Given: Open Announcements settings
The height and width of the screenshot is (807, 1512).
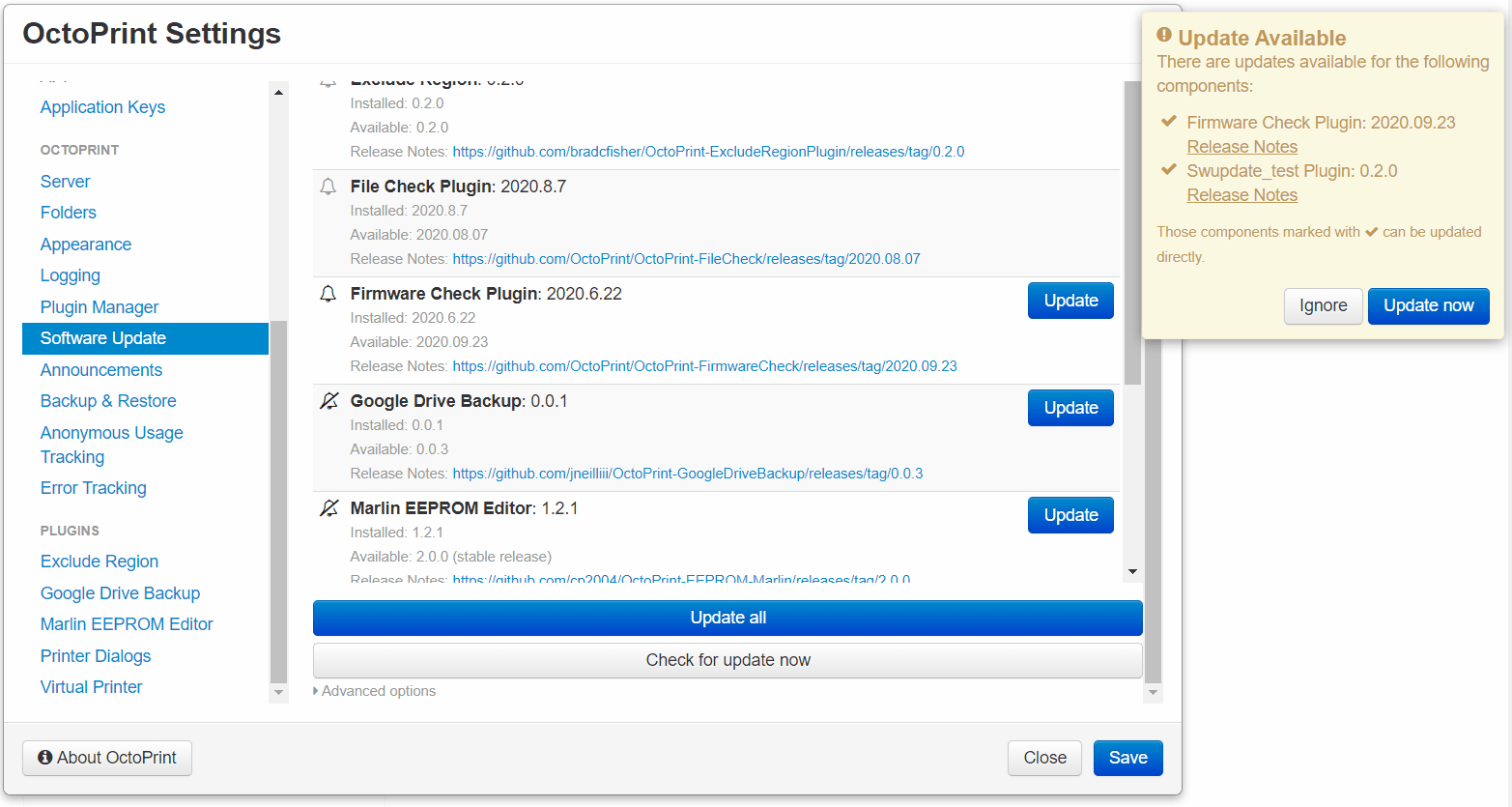Looking at the screenshot, I should point(101,370).
